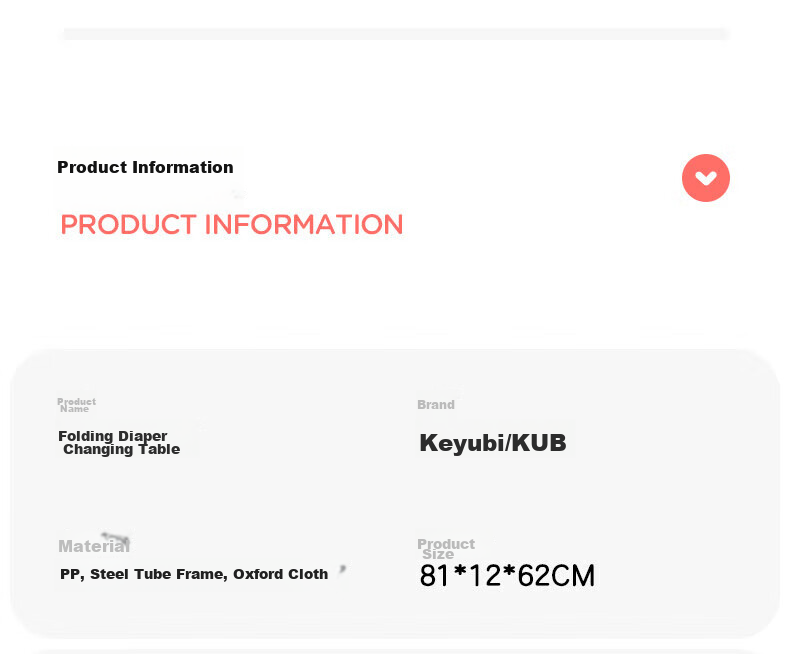Screen dimensions: 790x654
Task: Click the grey bar at page top
Action: (396, 34)
